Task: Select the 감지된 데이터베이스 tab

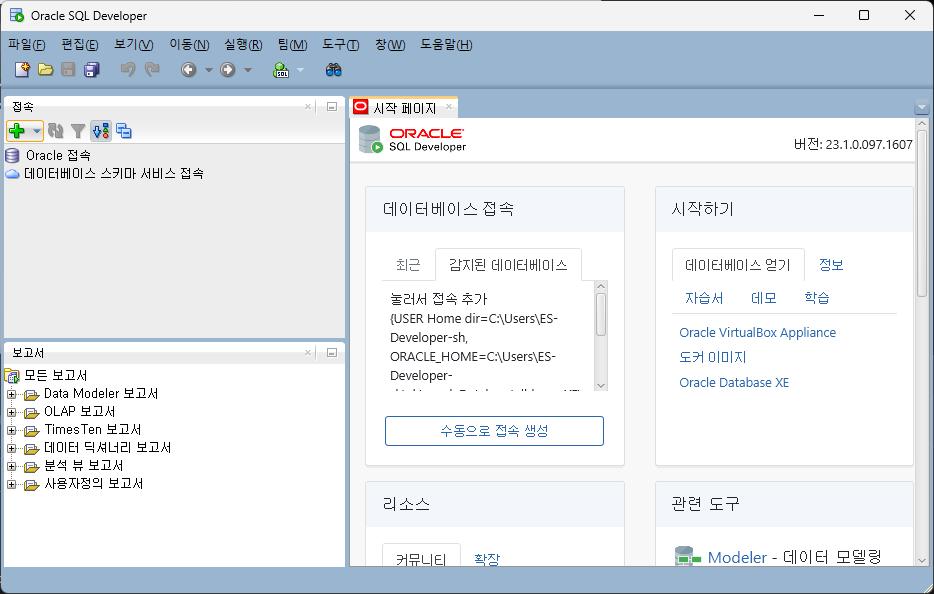Action: coord(508,265)
